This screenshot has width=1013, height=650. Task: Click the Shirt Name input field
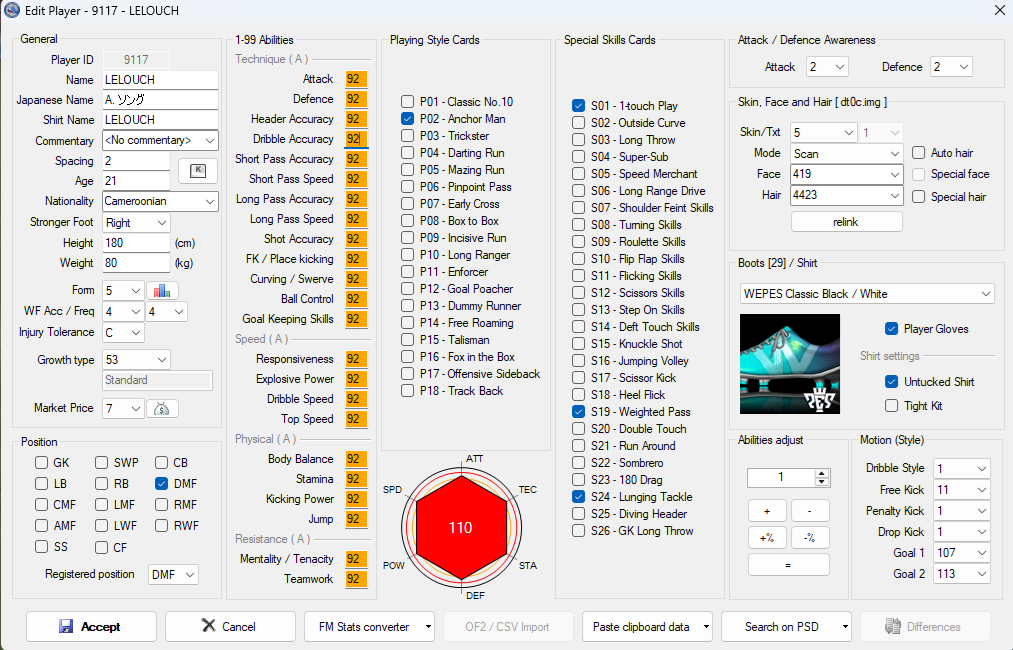pos(160,120)
